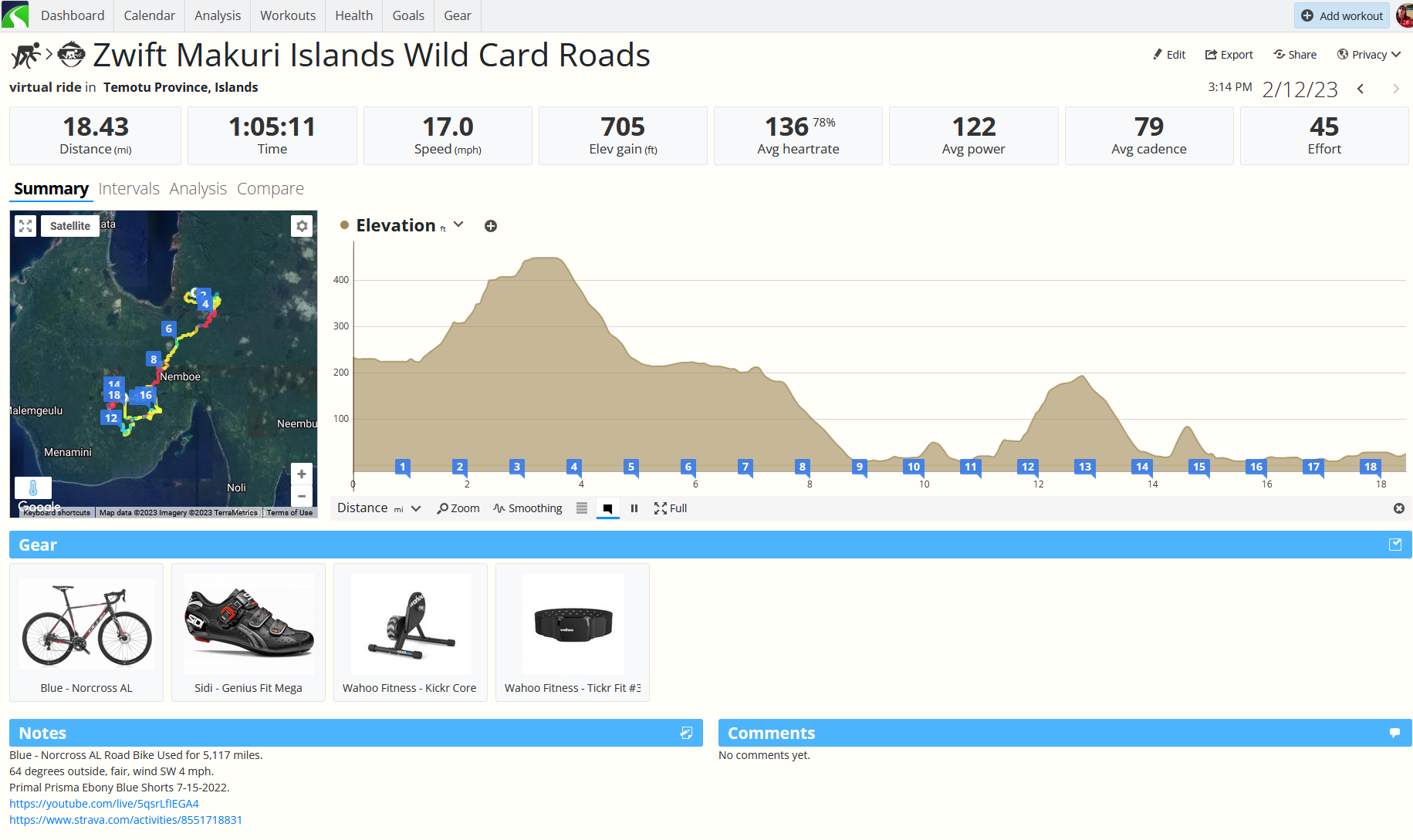Close the chart toolbar with X icon
This screenshot has width=1413, height=840.
pyautogui.click(x=1398, y=508)
